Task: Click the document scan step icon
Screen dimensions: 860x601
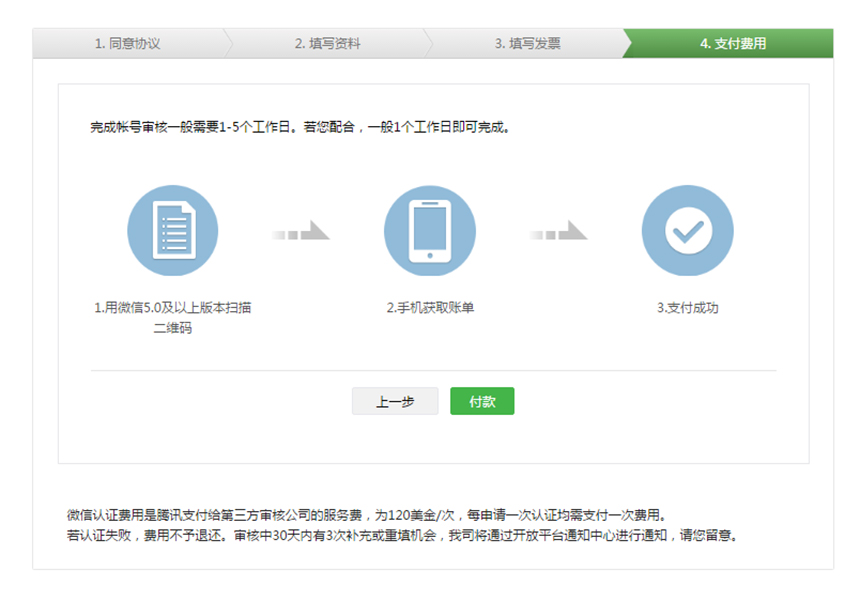Action: pos(172,231)
